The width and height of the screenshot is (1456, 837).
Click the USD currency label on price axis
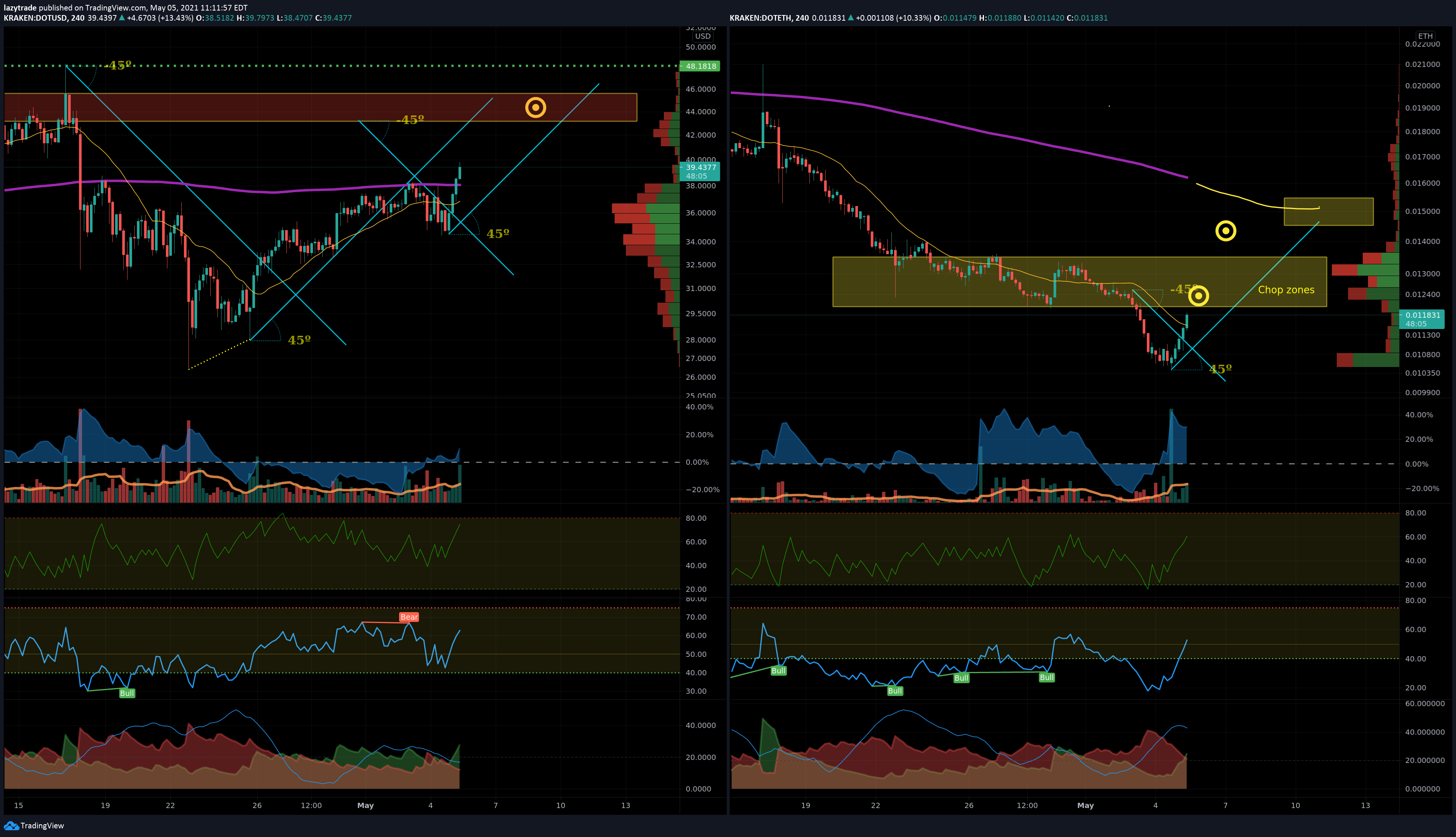click(703, 36)
